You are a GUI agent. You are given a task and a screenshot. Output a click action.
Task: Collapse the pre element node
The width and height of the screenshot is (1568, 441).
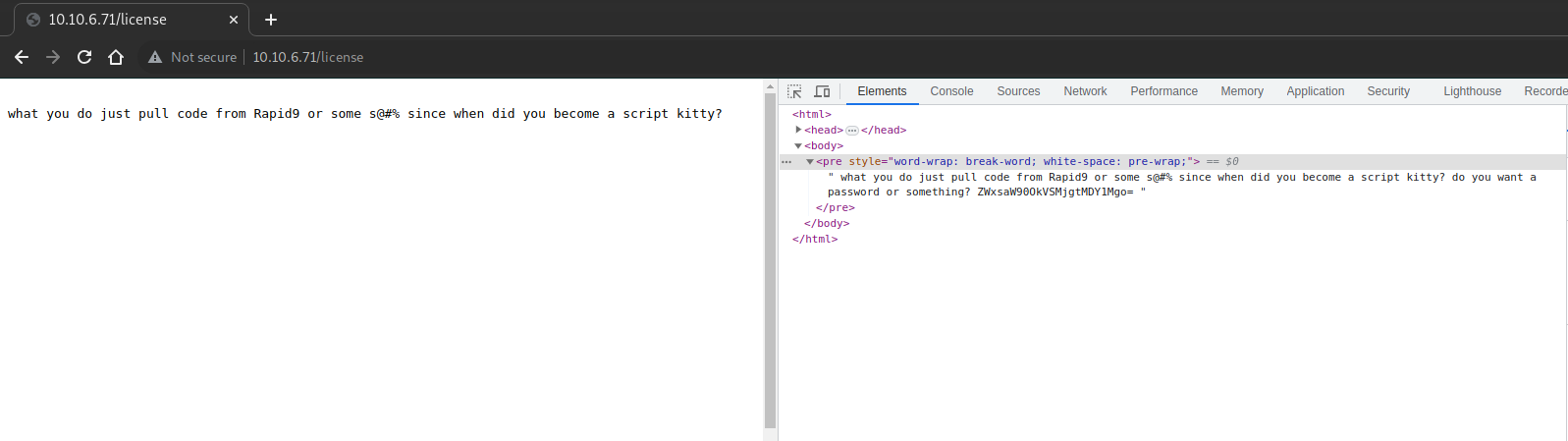coord(810,161)
